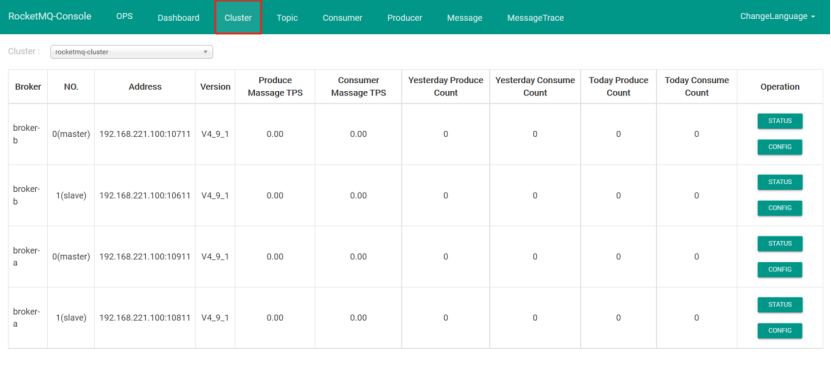
Task: Click the RocketMQ-Console brand link
Action: pyautogui.click(x=49, y=16)
